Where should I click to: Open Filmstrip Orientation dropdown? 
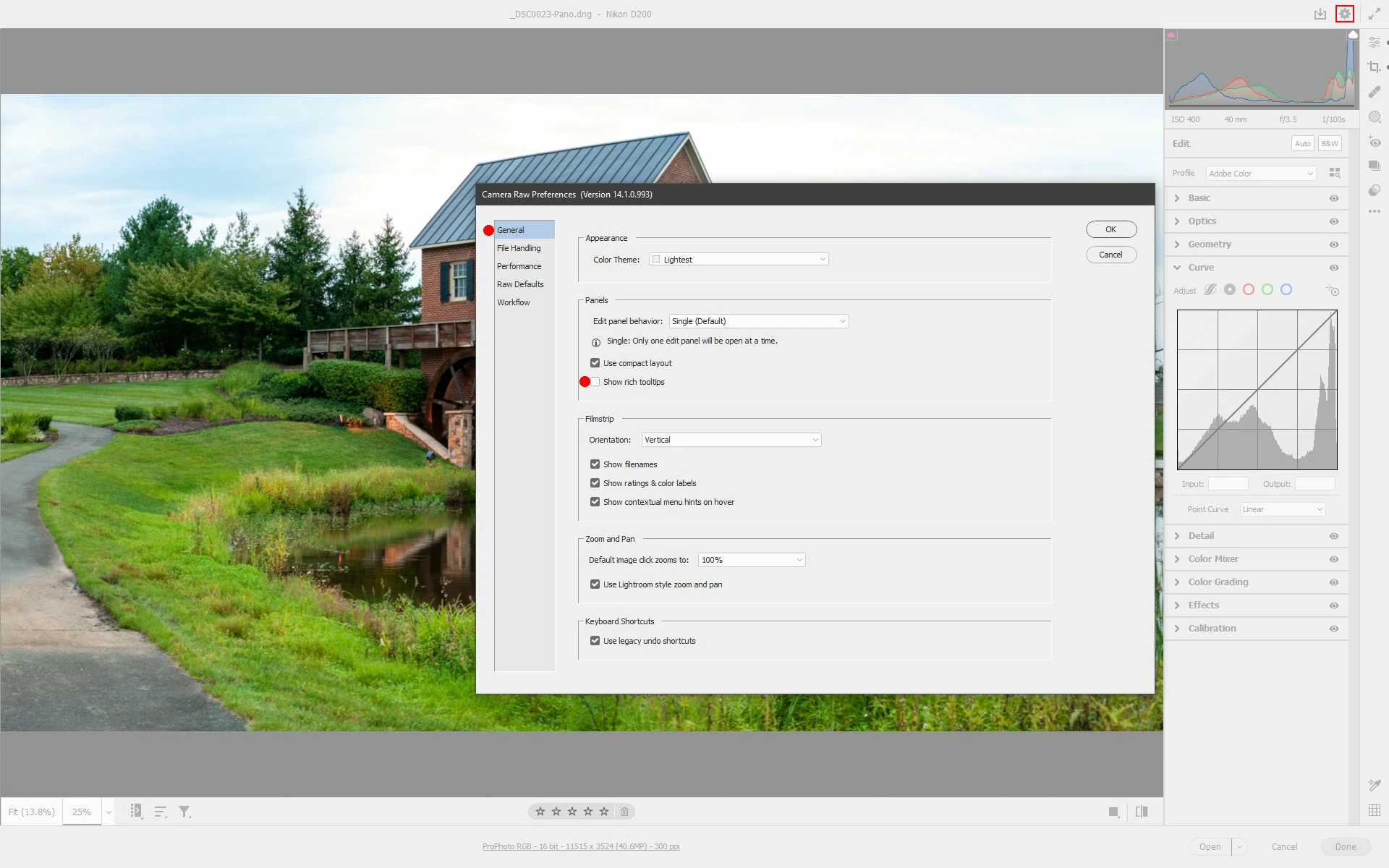731,440
